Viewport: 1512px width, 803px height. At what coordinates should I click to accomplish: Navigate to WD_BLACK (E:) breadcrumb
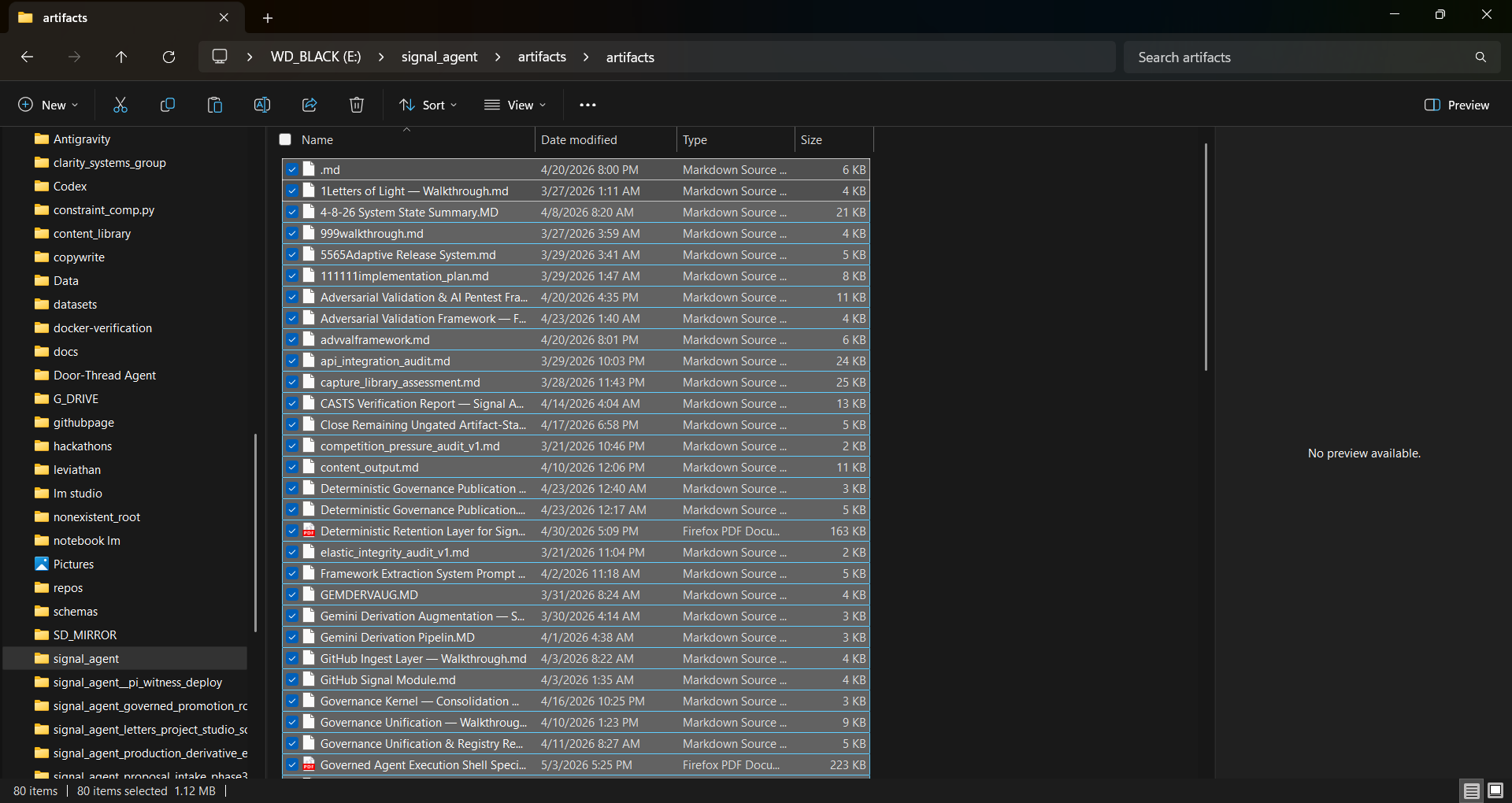[x=316, y=57]
